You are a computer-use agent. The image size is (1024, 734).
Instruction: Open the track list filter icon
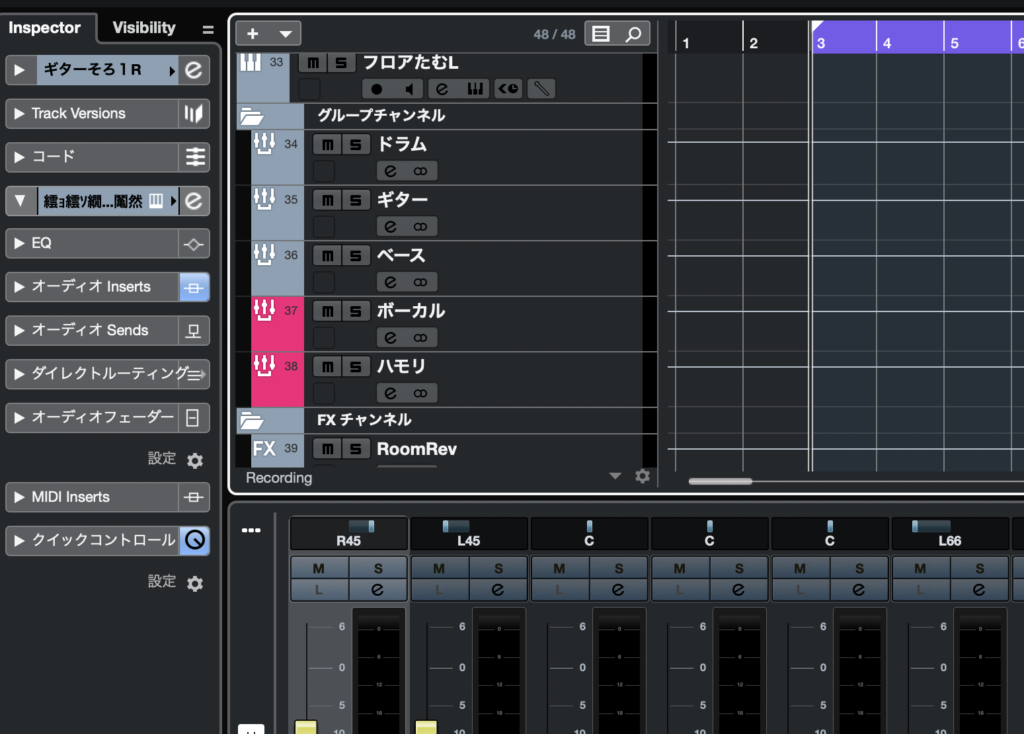tap(601, 34)
